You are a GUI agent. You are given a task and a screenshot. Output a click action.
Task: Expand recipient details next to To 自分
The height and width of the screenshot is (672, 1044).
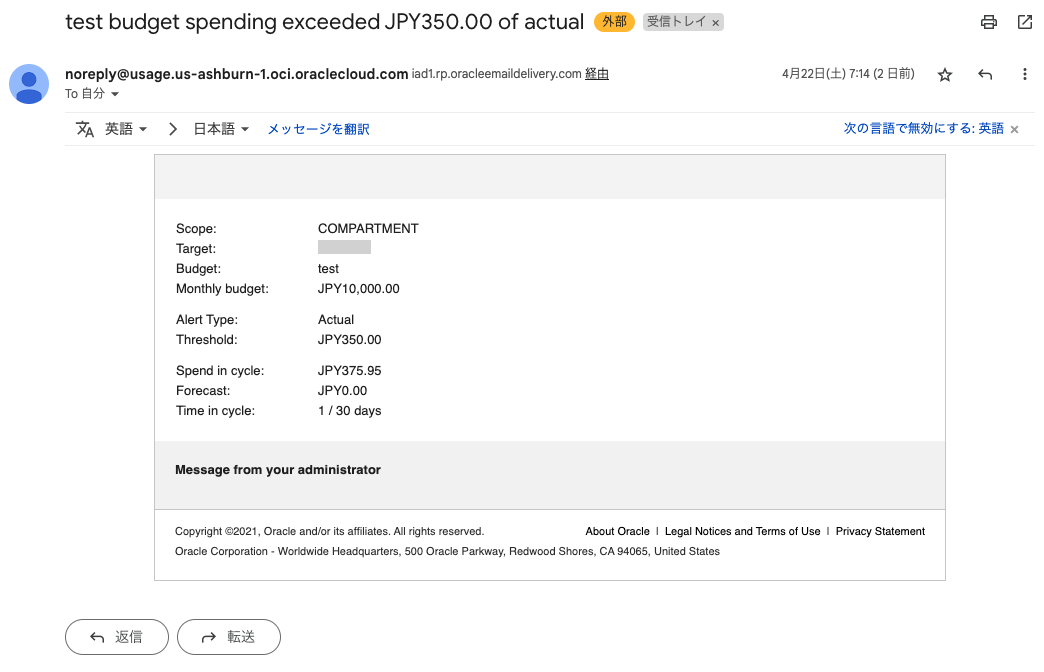pyautogui.click(x=115, y=94)
